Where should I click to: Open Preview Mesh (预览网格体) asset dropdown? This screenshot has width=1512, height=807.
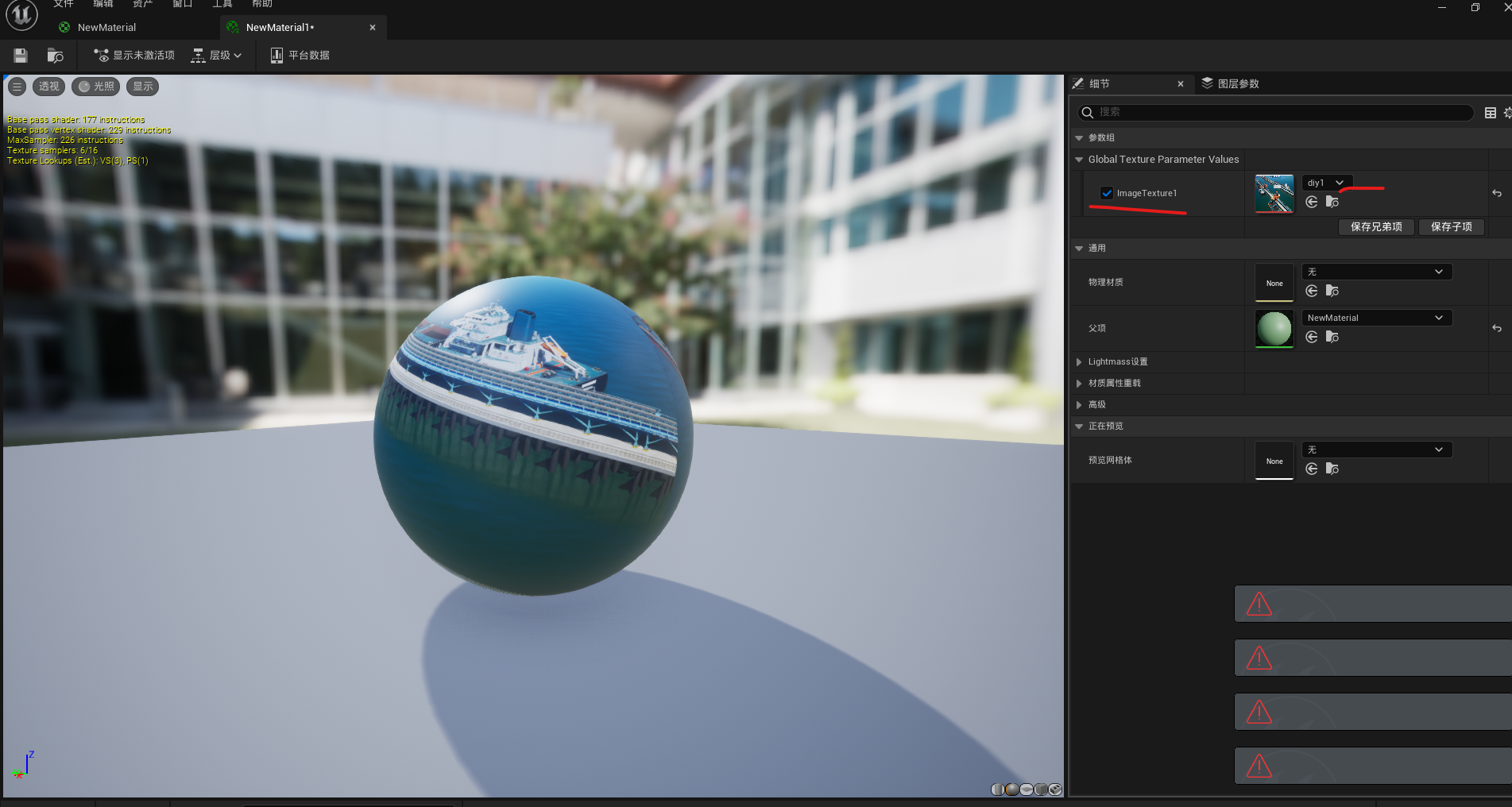[1377, 450]
